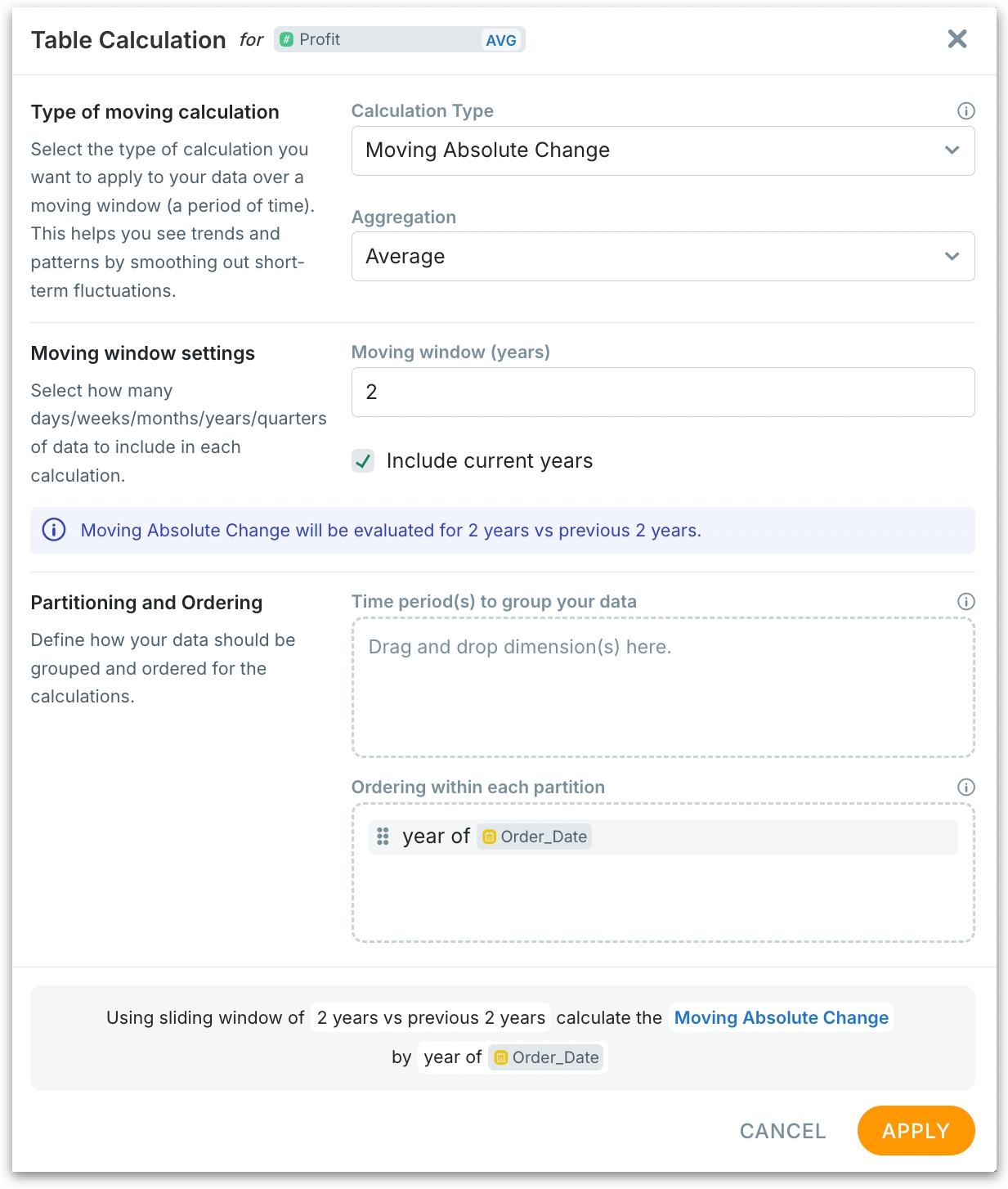1008x1189 pixels.
Task: Click the CANCEL button
Action: (x=782, y=1131)
